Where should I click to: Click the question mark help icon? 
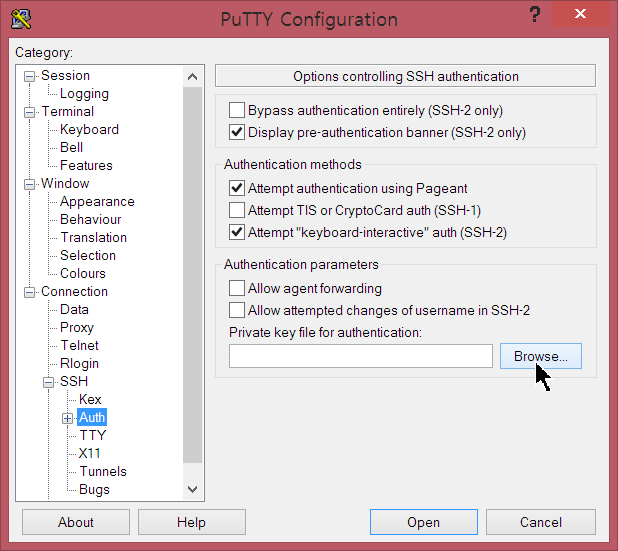coord(535,15)
